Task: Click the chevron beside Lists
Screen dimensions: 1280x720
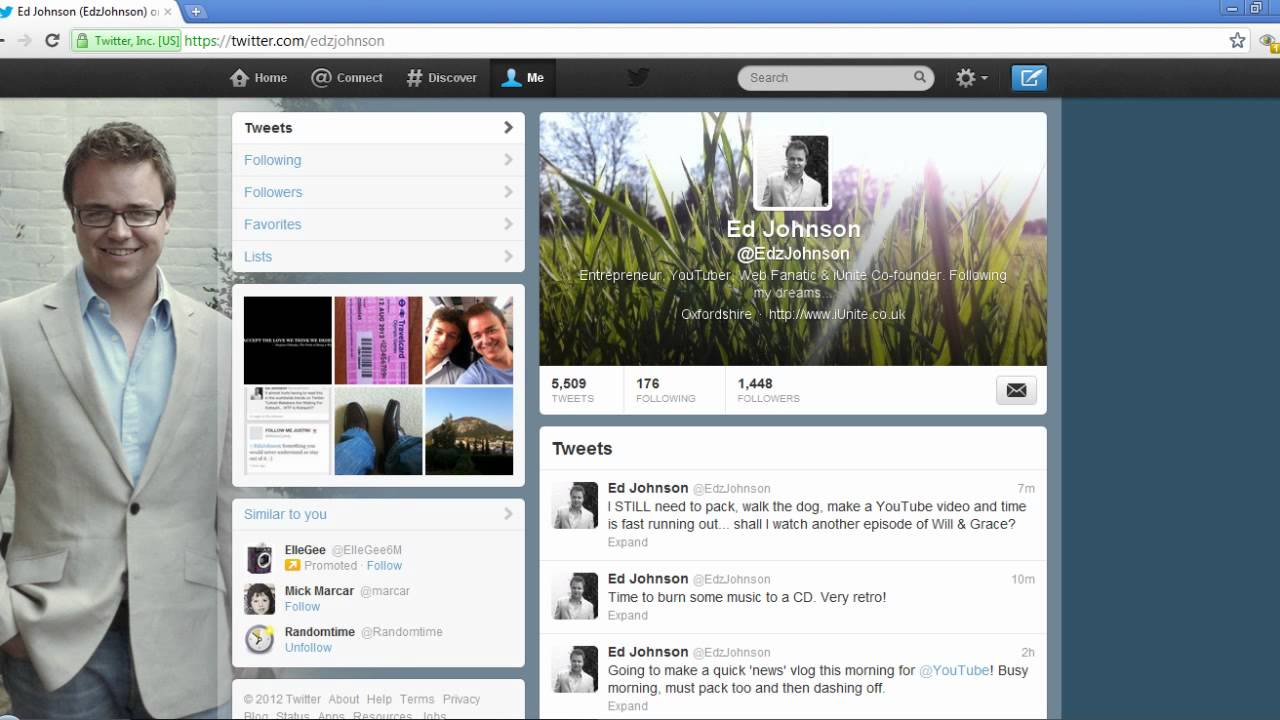Action: click(x=508, y=256)
